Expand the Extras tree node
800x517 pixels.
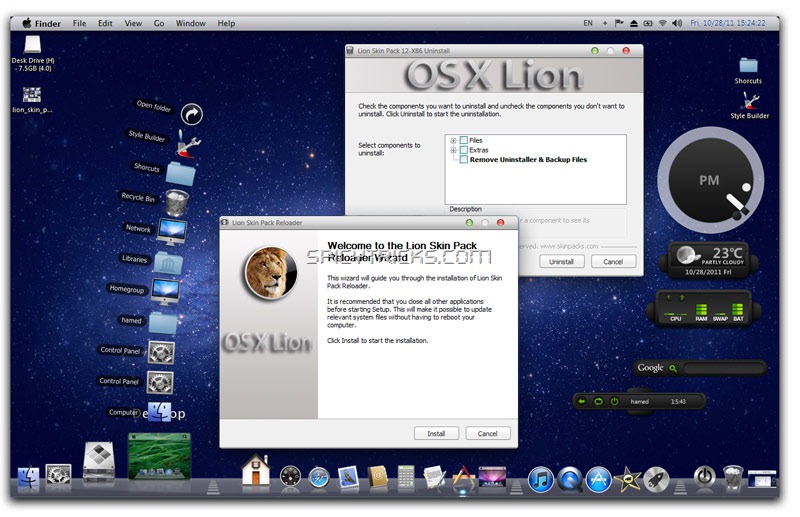453,150
